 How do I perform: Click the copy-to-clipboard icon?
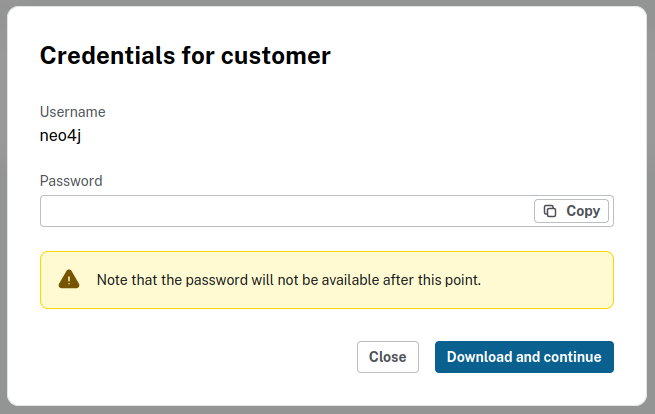click(550, 211)
